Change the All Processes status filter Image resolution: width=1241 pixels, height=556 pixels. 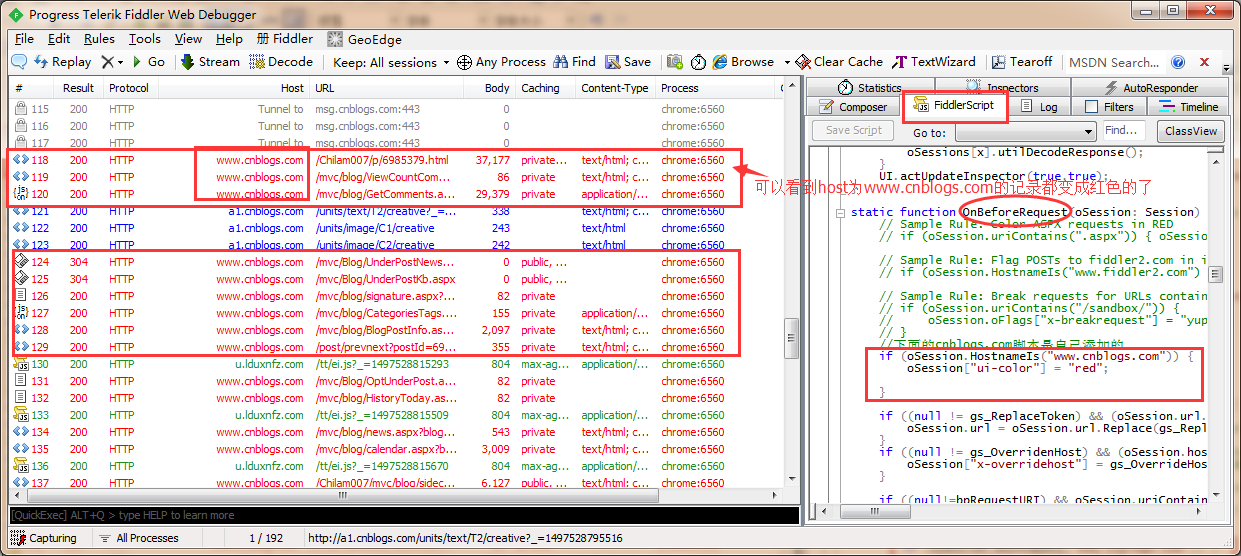tap(139, 538)
